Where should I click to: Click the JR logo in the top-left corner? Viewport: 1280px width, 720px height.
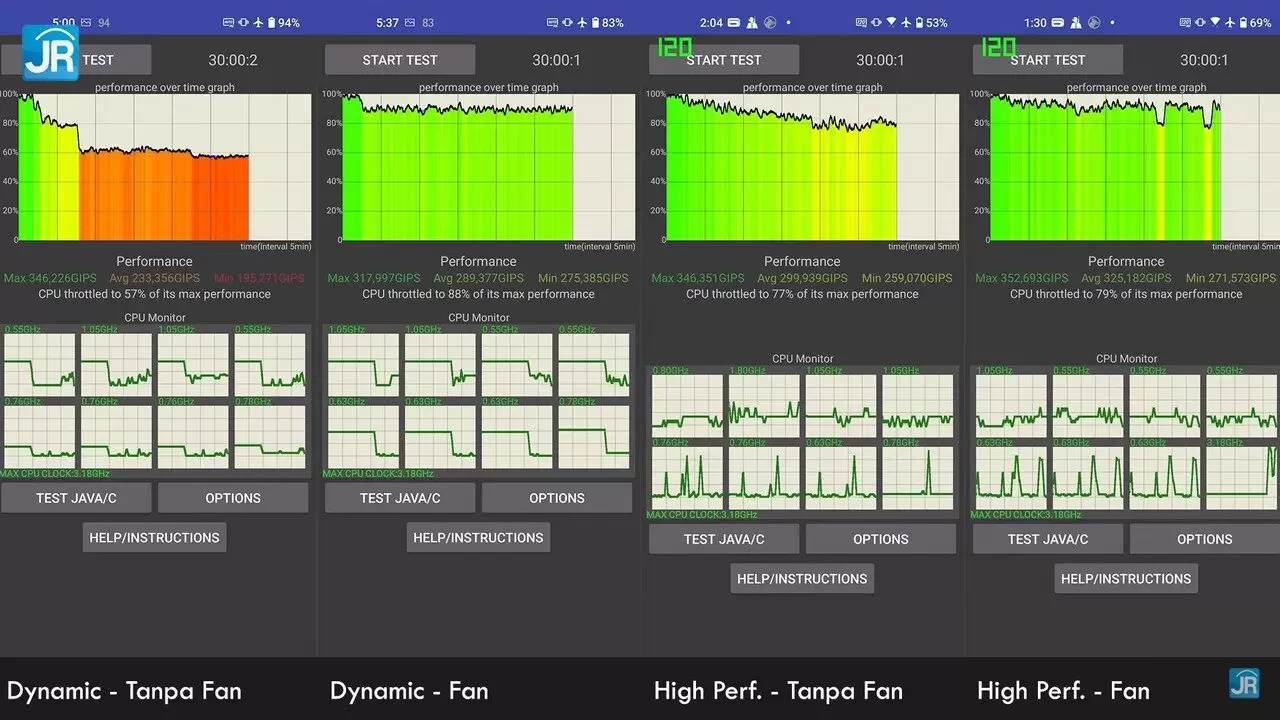click(x=50, y=55)
